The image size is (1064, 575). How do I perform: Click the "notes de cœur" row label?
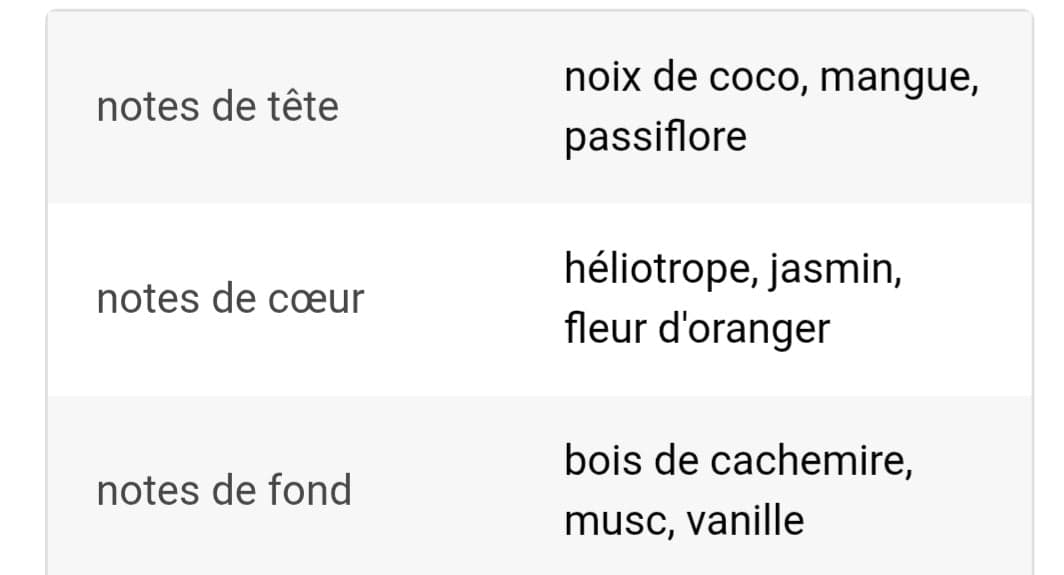click(230, 299)
